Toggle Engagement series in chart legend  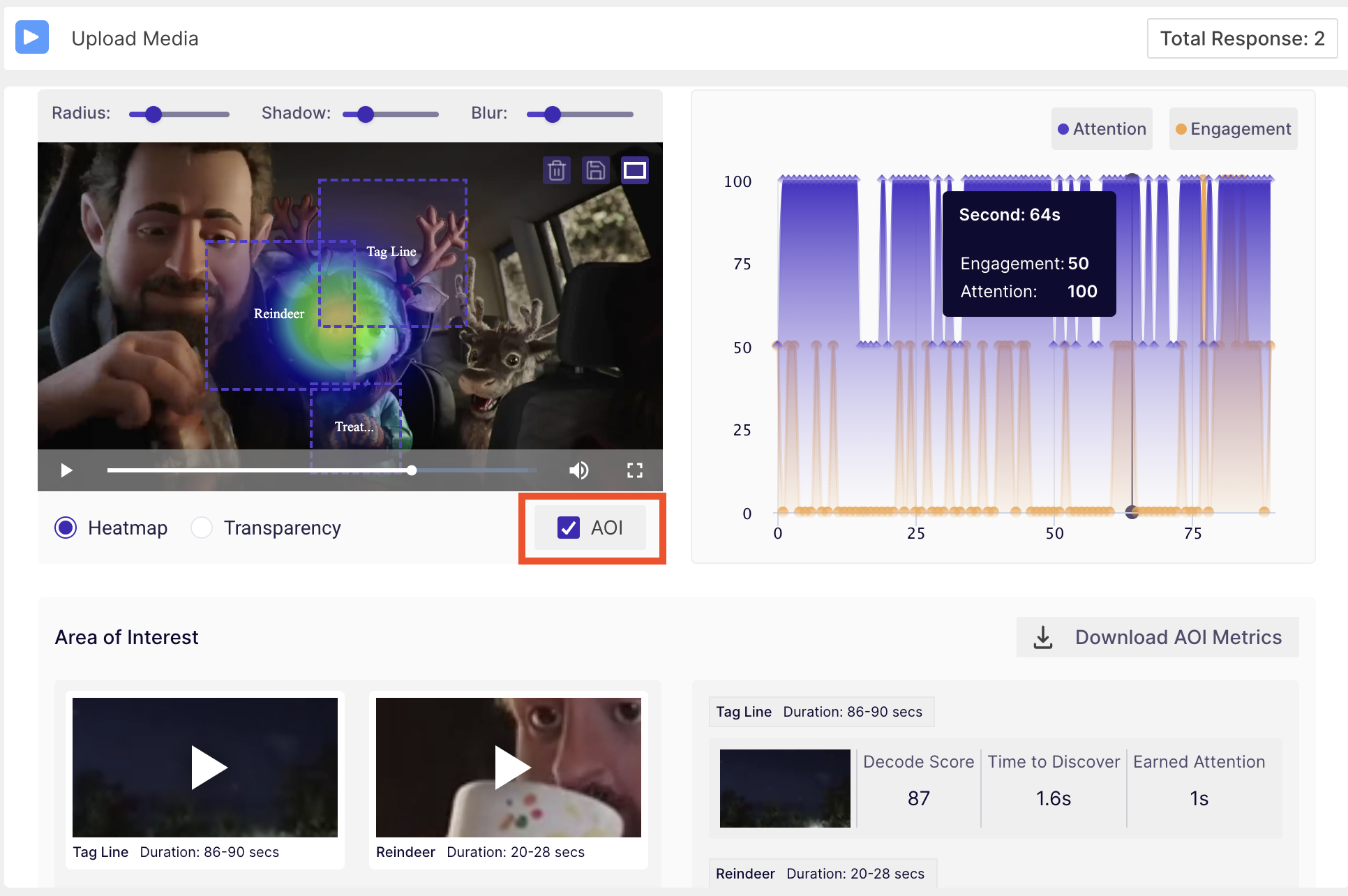click(x=1233, y=129)
